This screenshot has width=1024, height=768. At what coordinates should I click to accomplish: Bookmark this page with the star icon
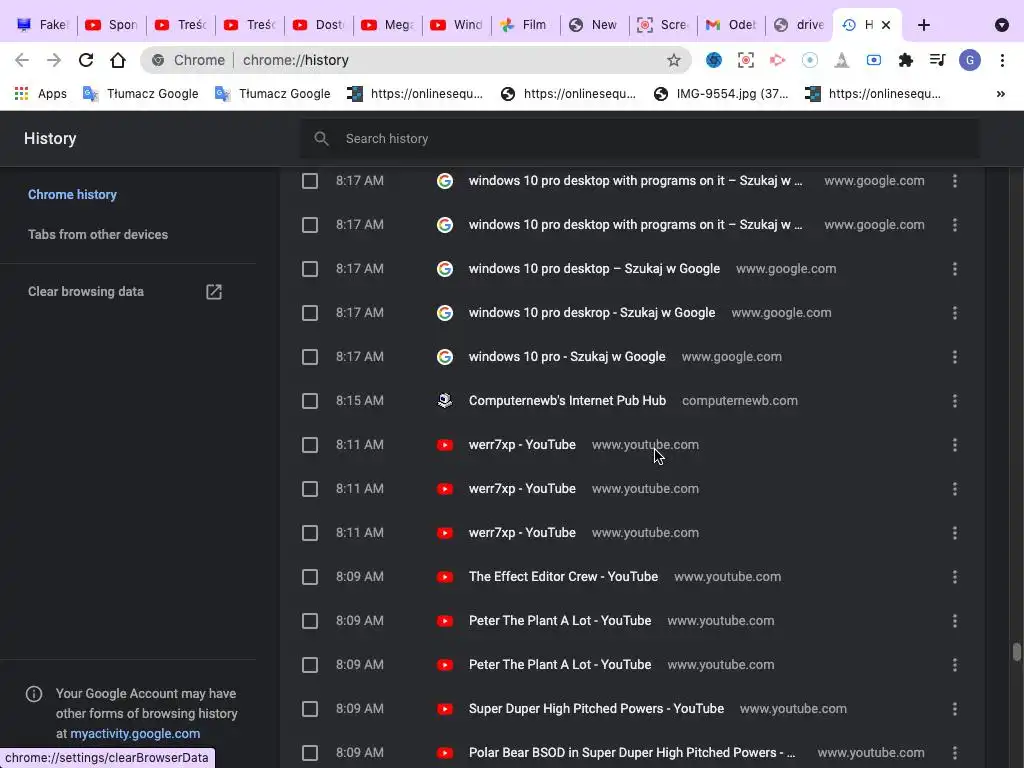click(x=673, y=60)
